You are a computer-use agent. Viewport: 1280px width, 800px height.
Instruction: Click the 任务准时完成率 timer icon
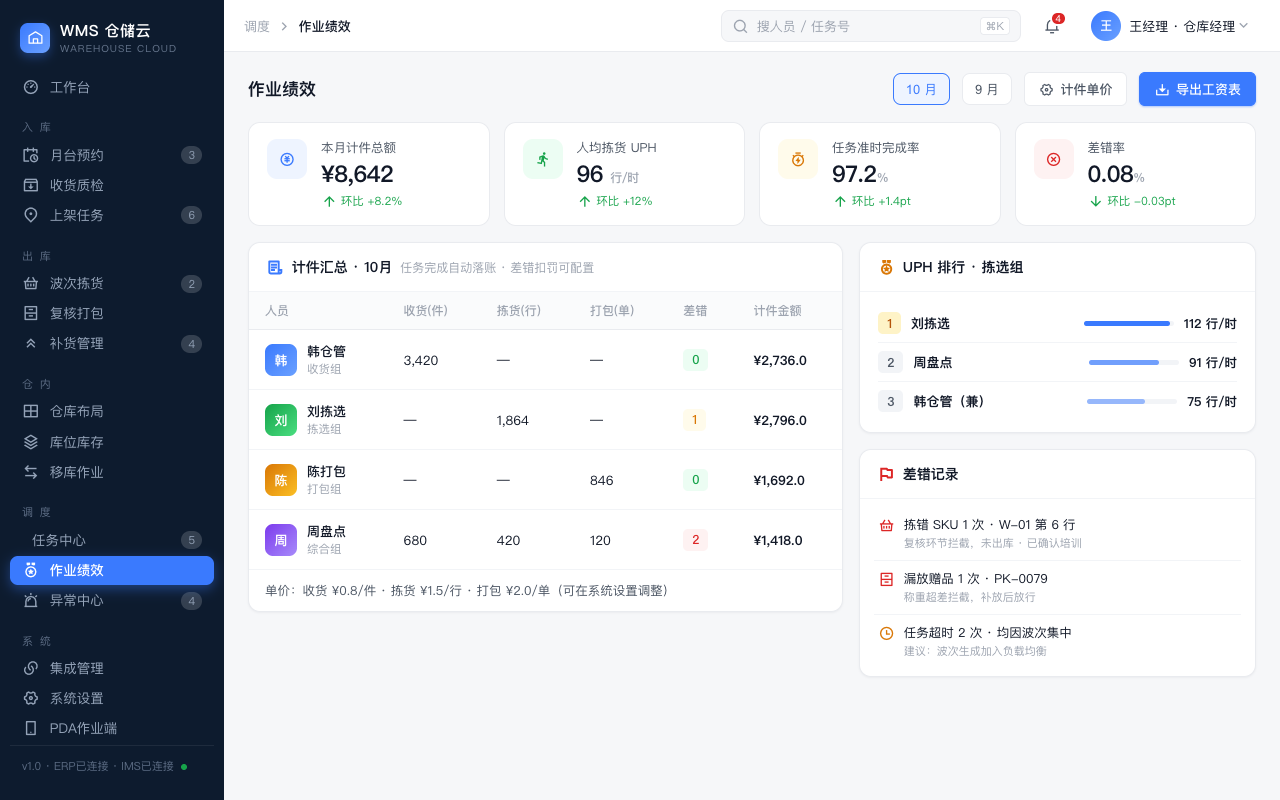tap(798, 159)
